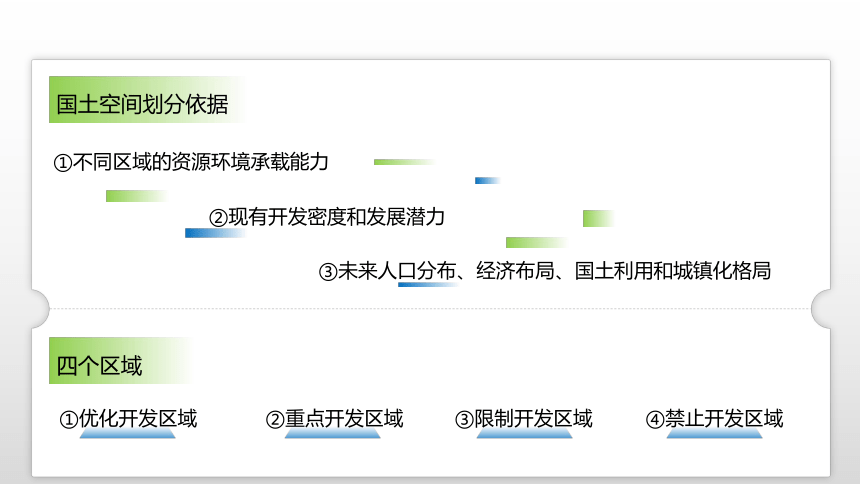860x484 pixels.
Task: Click the green bar below ①不同区域 text
Action: click(x=137, y=196)
